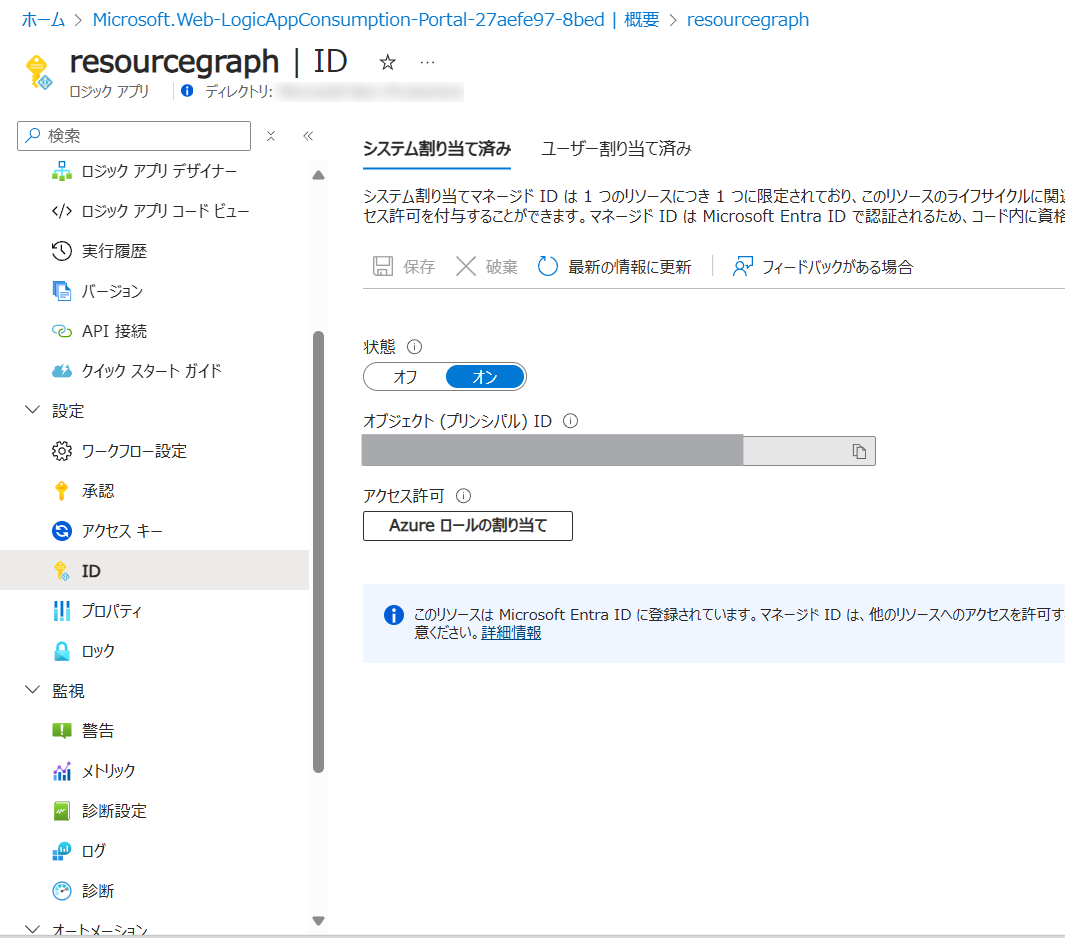Expand the オートメーション section
The height and width of the screenshot is (938, 1065).
point(32,928)
